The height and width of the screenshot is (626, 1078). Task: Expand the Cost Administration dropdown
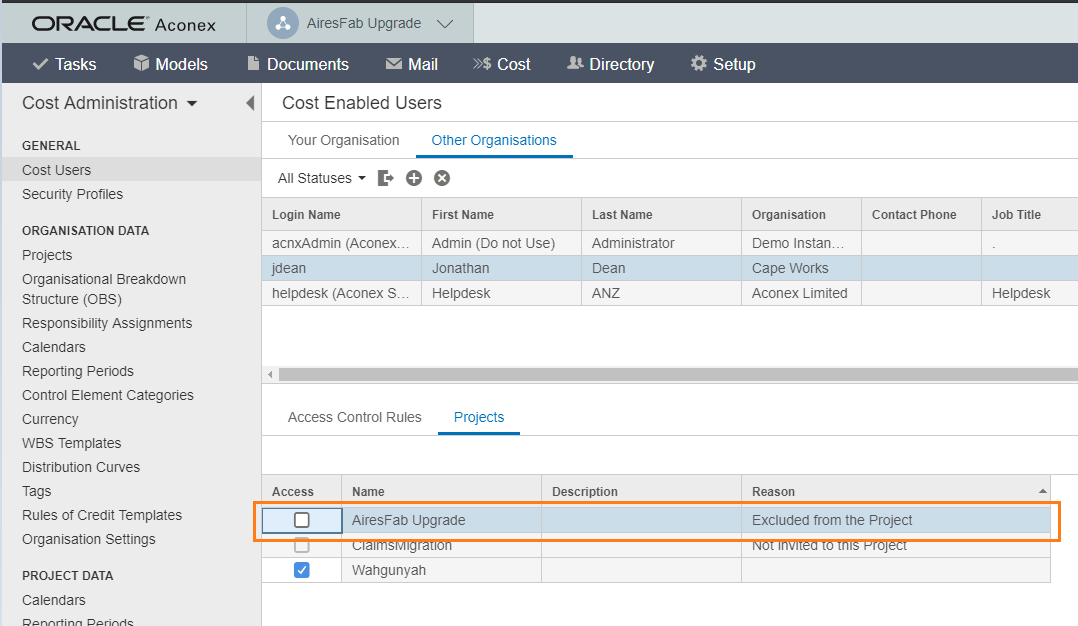[109, 103]
